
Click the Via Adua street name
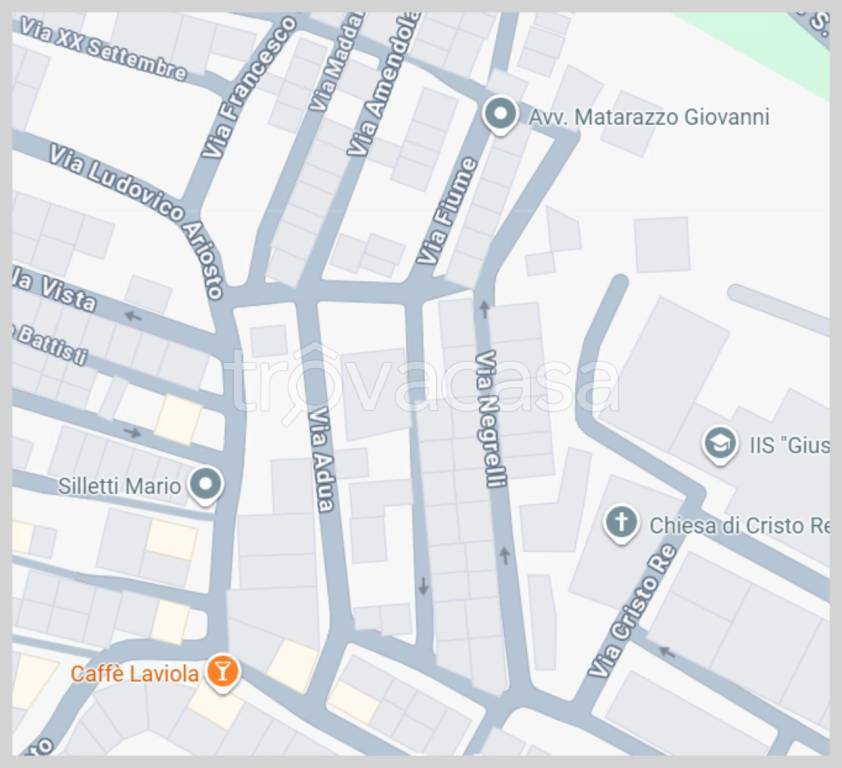[322, 460]
